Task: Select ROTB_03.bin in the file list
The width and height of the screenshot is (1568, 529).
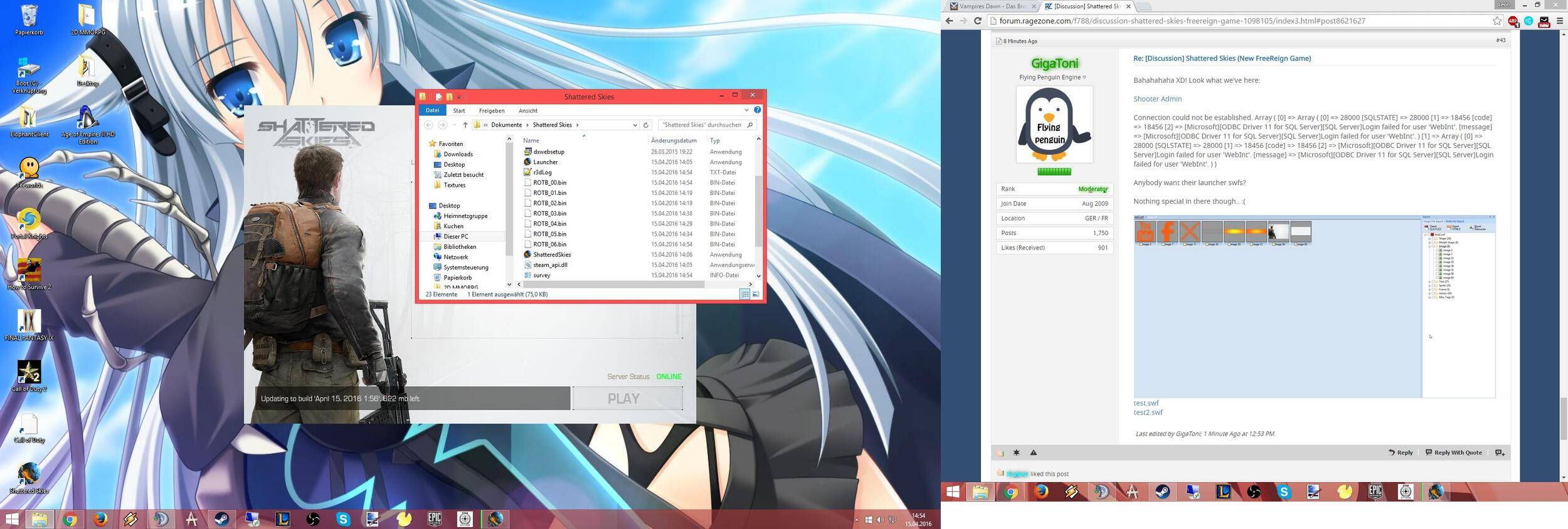Action: 549,214
